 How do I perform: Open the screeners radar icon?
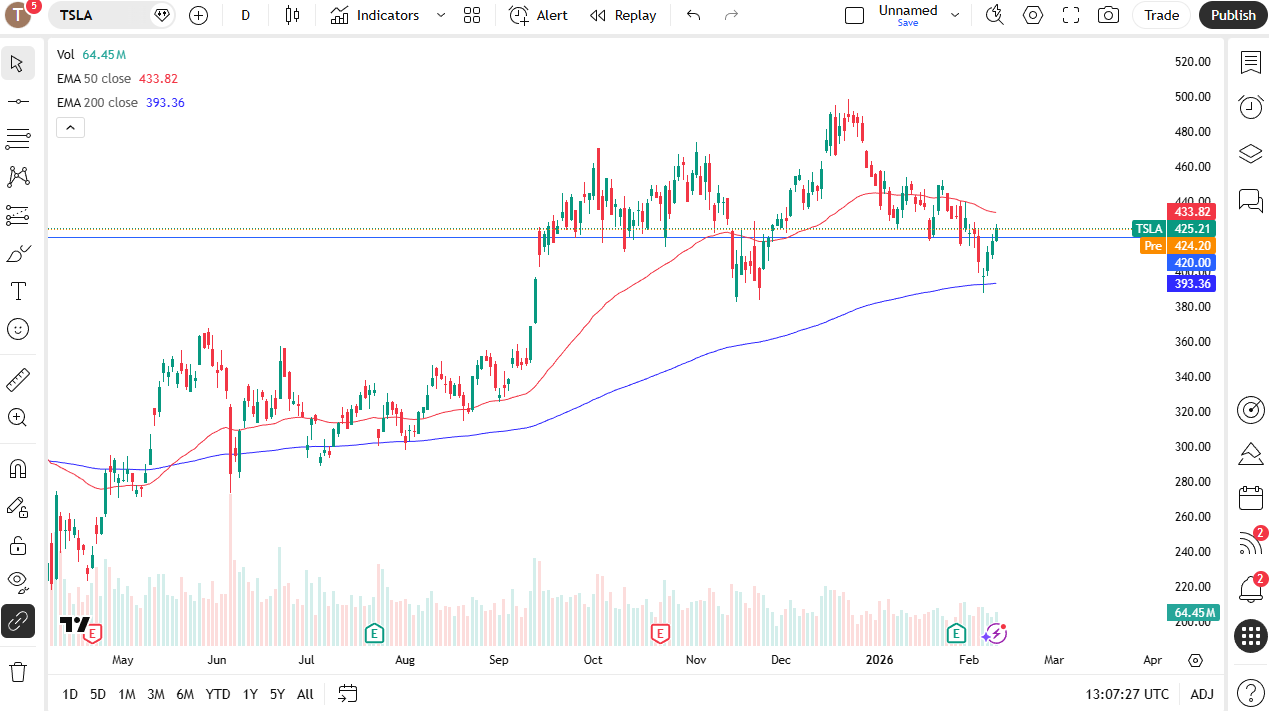point(1250,410)
